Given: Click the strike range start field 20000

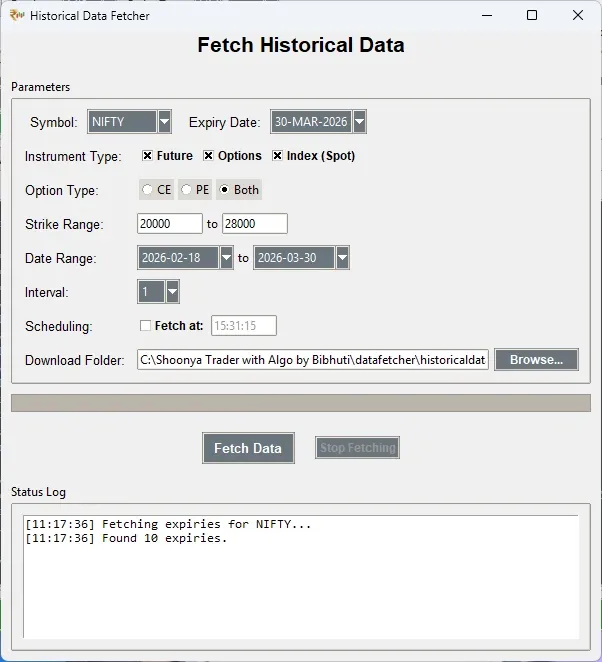Looking at the screenshot, I should [170, 223].
